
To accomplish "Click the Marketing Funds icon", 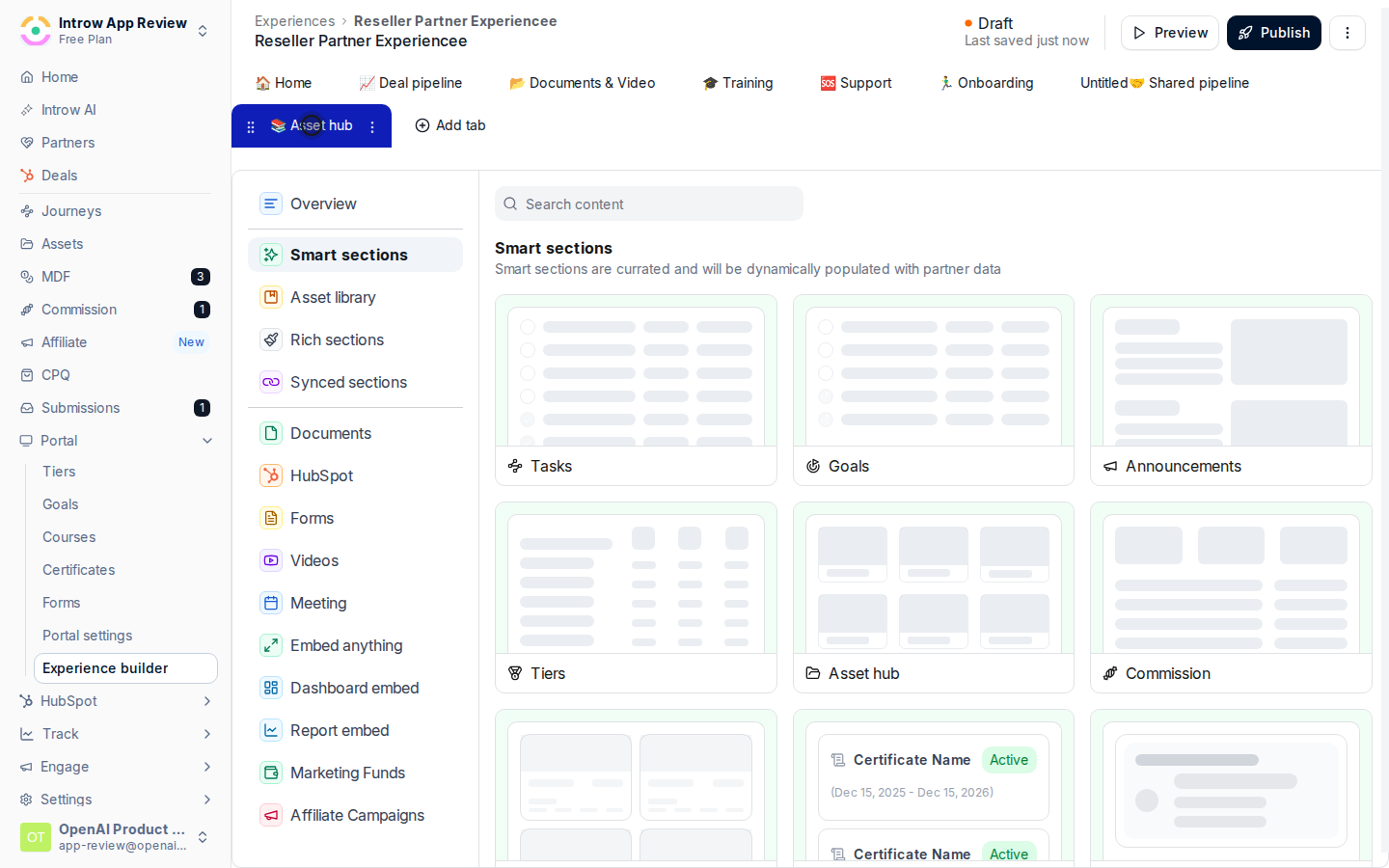I will 271,773.
